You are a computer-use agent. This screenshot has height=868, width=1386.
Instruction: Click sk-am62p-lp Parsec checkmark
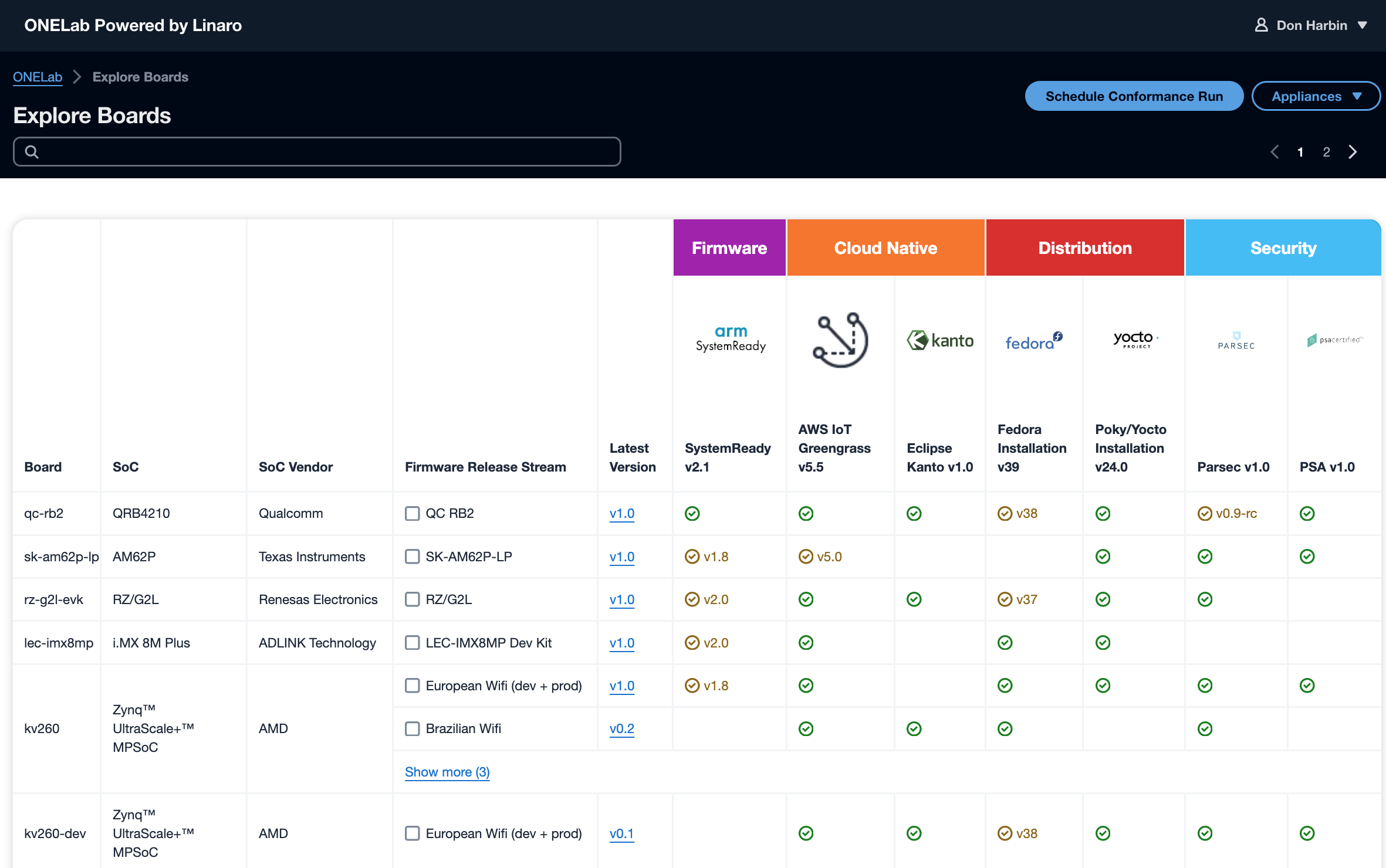pyautogui.click(x=1205, y=557)
